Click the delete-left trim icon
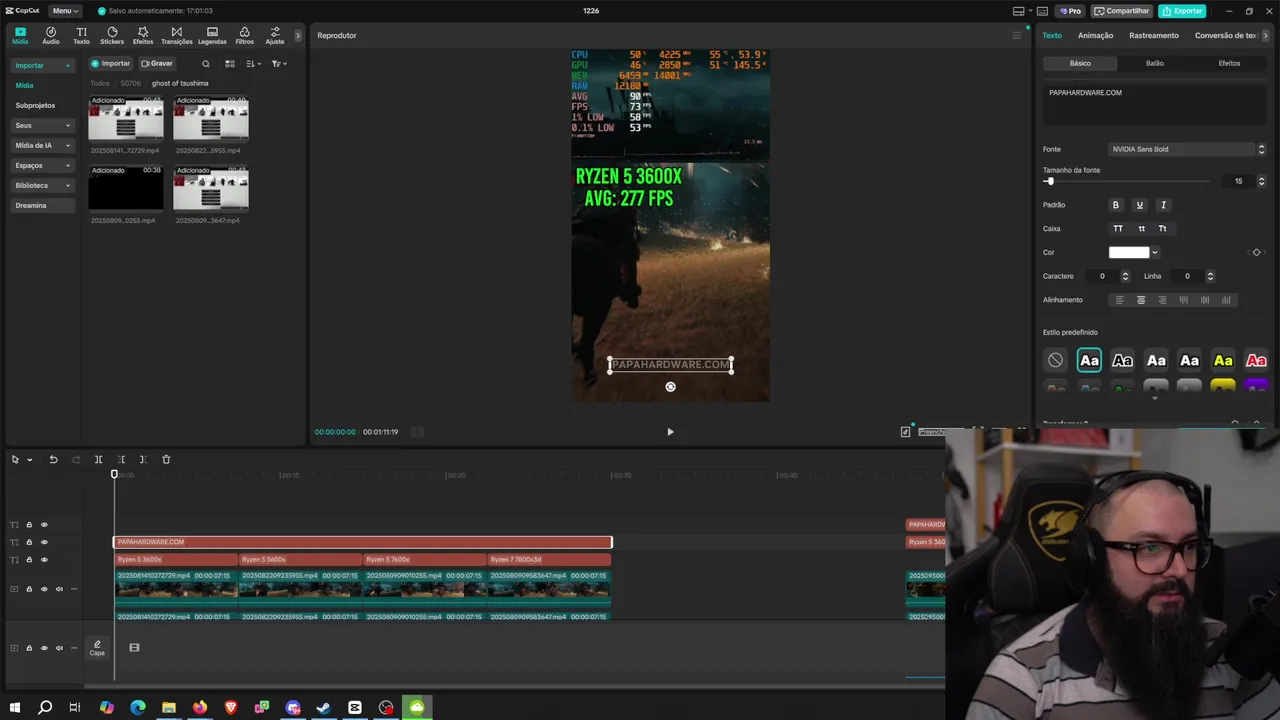1280x720 pixels. (x=121, y=459)
